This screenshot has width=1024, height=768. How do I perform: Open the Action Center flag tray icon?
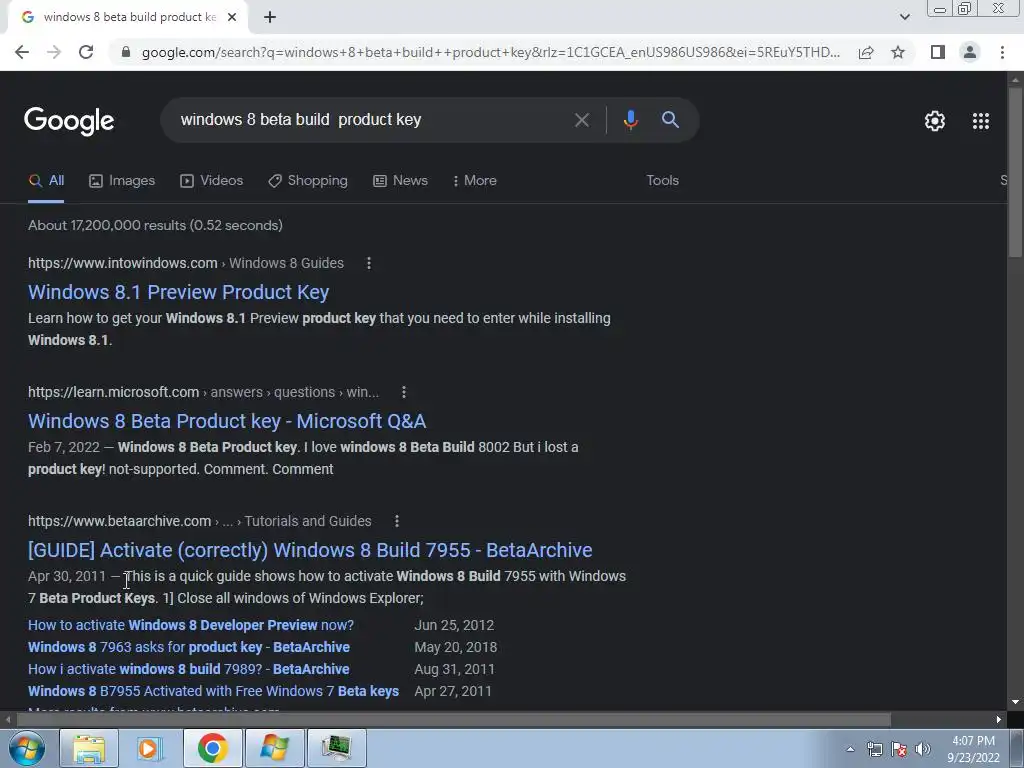coord(899,749)
